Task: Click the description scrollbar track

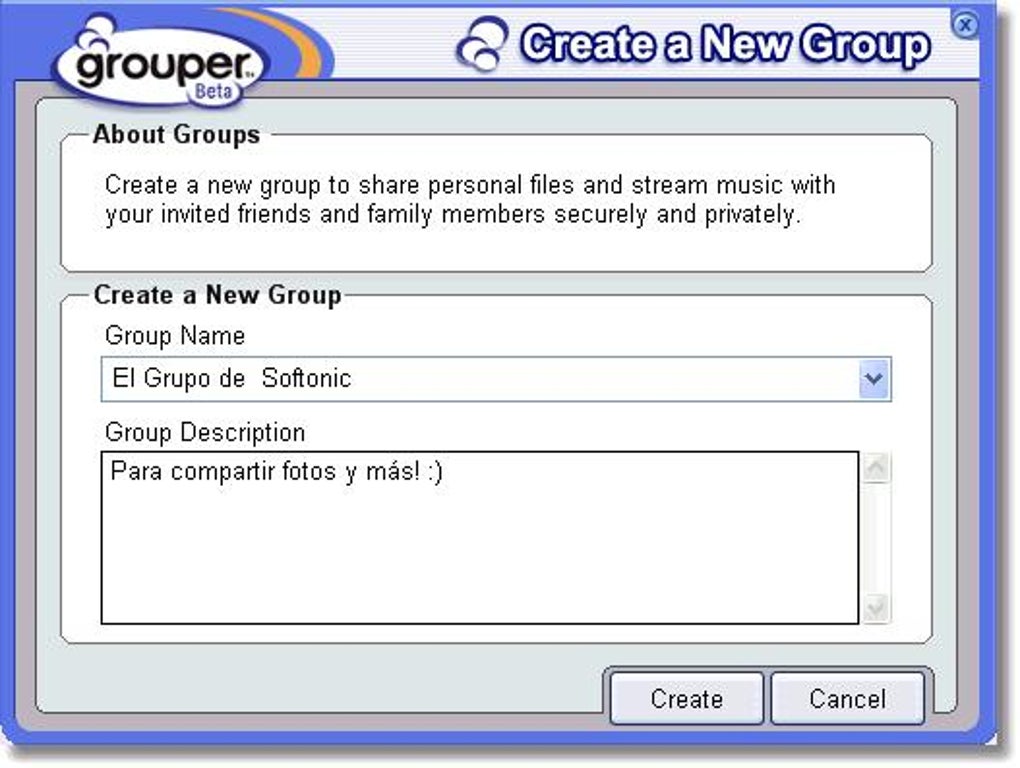Action: (x=876, y=538)
